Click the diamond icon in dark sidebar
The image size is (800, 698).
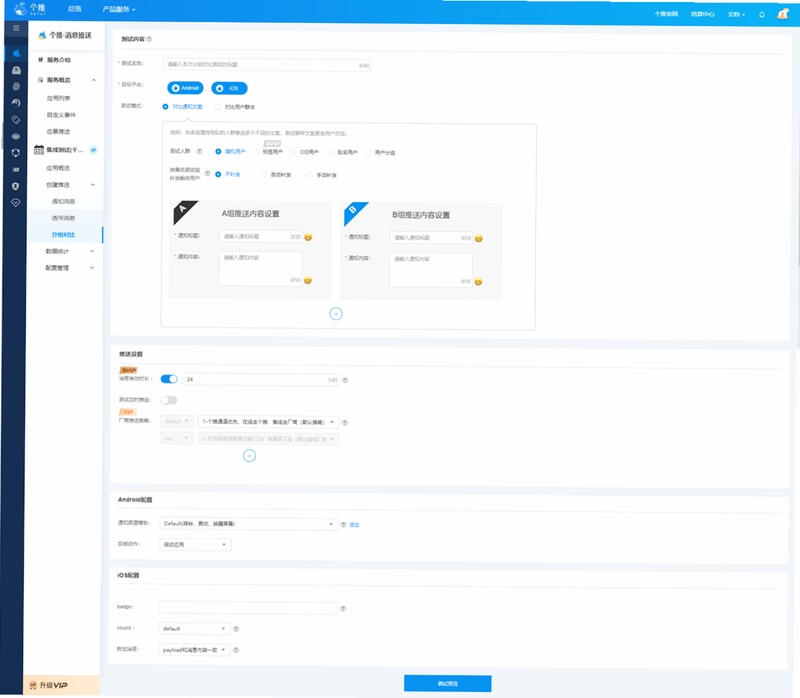pos(16,203)
